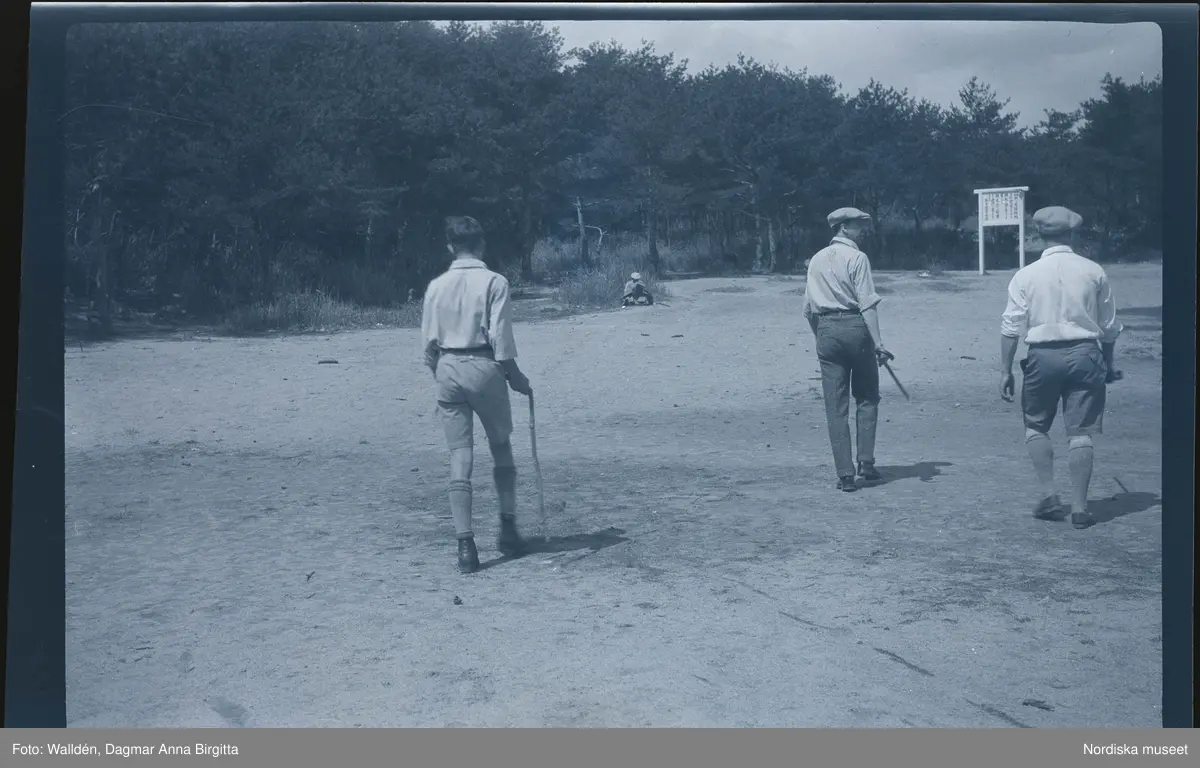Select the person sitting by the tree line
Image resolution: width=1200 pixels, height=768 pixels.
coord(636,291)
